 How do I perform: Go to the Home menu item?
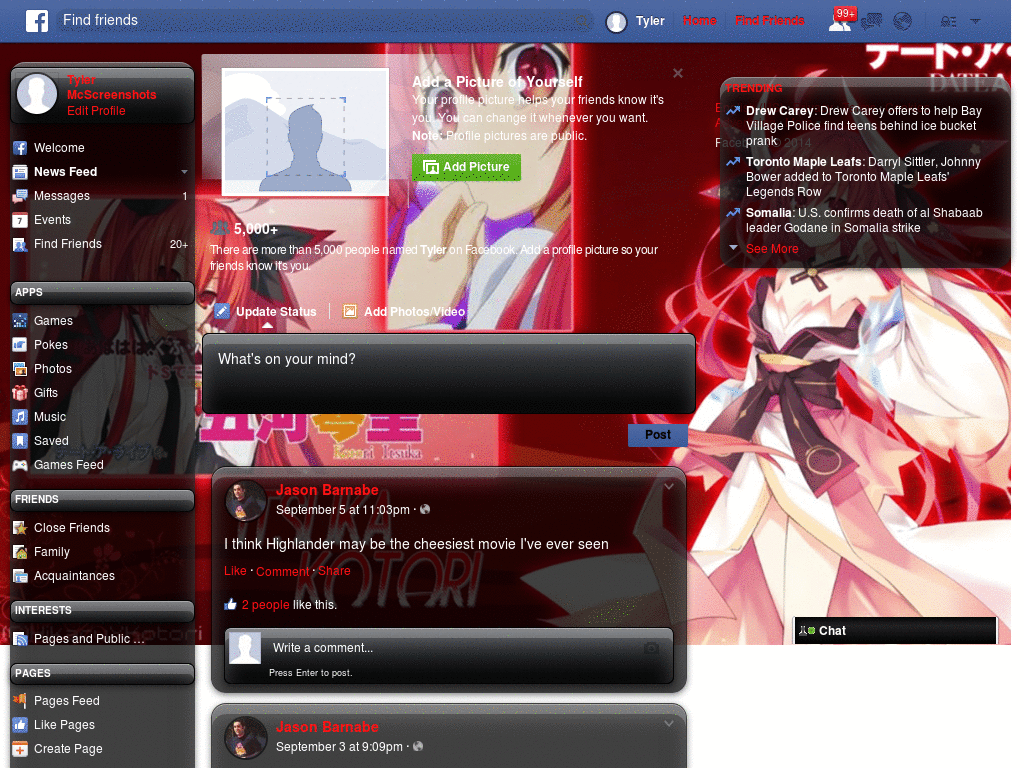[699, 20]
